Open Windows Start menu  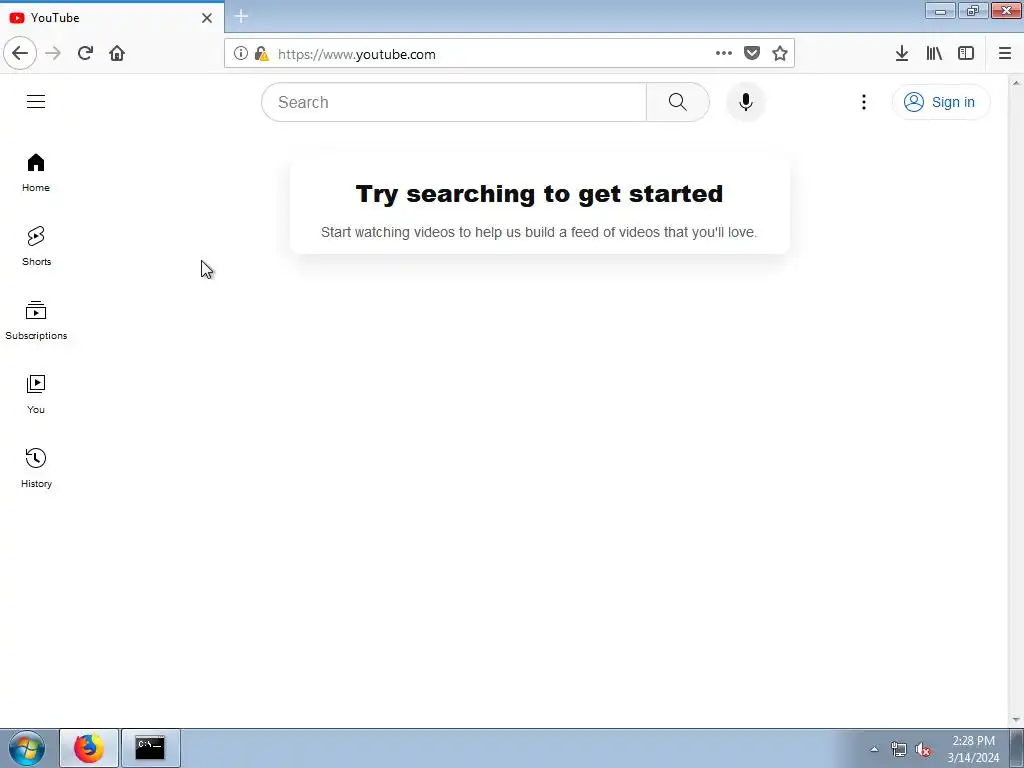pos(27,748)
